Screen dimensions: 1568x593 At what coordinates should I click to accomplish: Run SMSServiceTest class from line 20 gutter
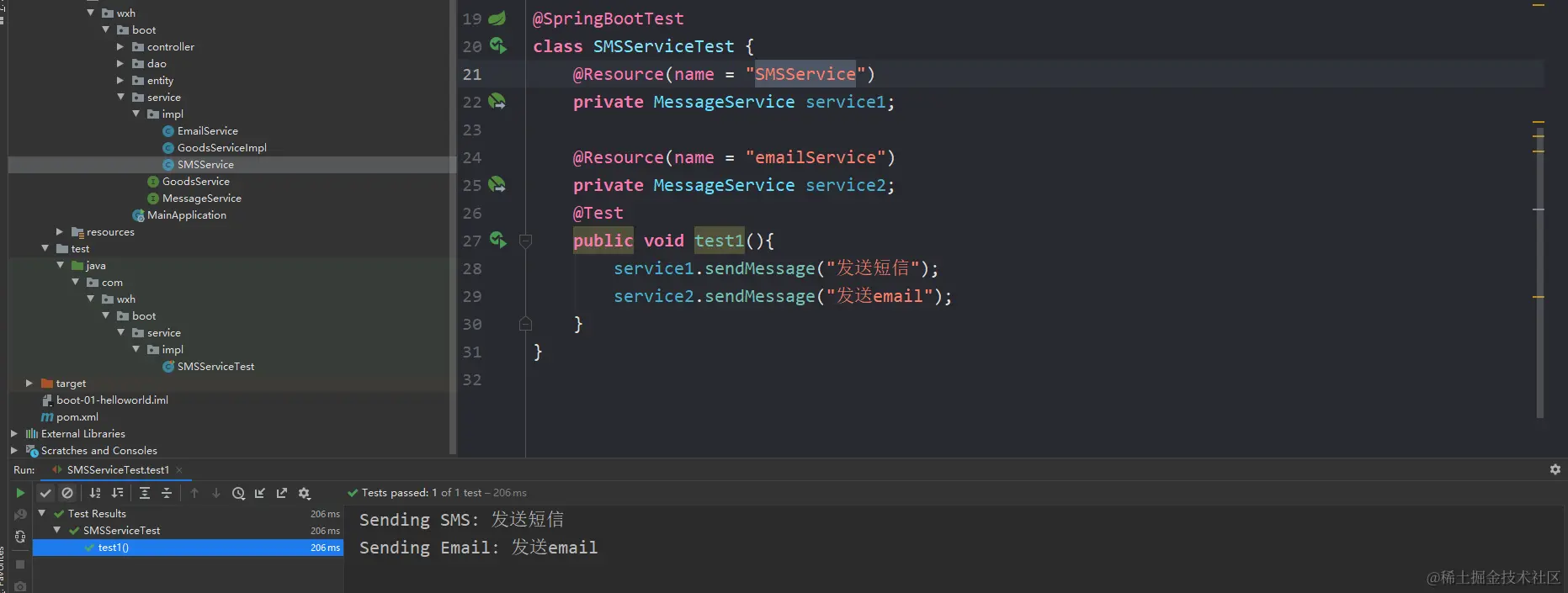tap(497, 45)
